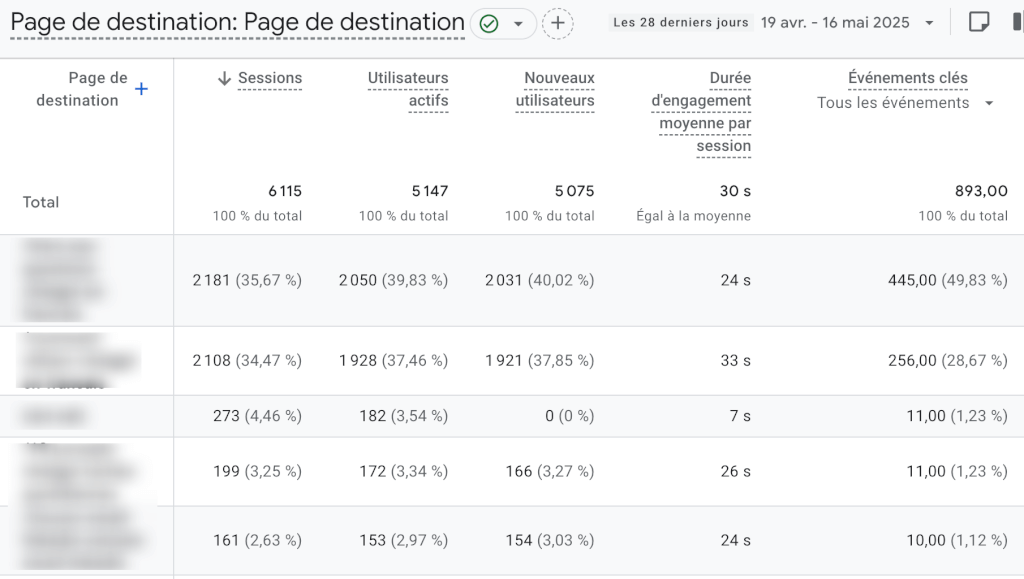1024x579 pixels.
Task: Select the date range 19 avr. - 16 mai 2025
Action: 835,23
